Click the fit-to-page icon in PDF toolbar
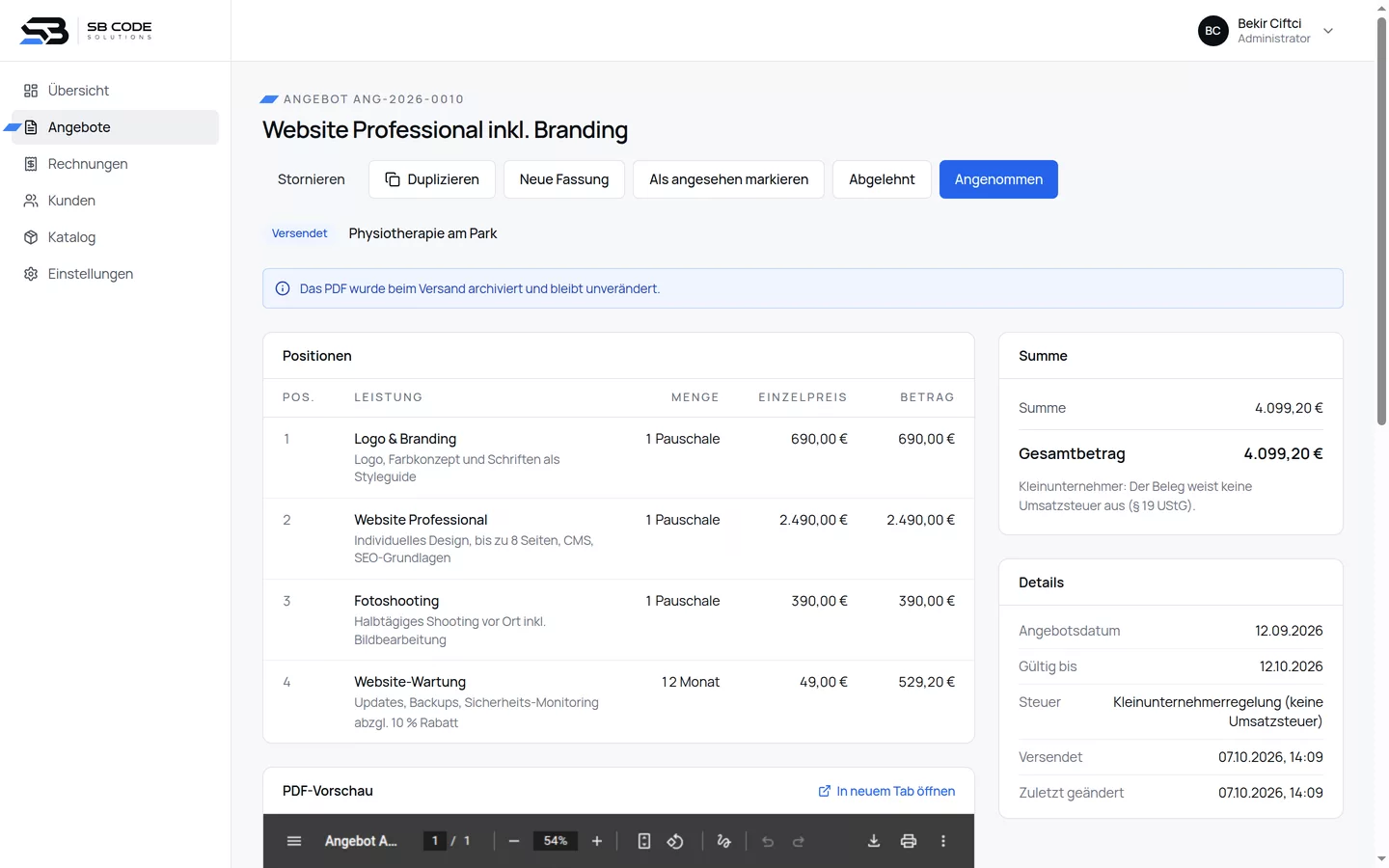The width and height of the screenshot is (1389, 868). [644, 841]
